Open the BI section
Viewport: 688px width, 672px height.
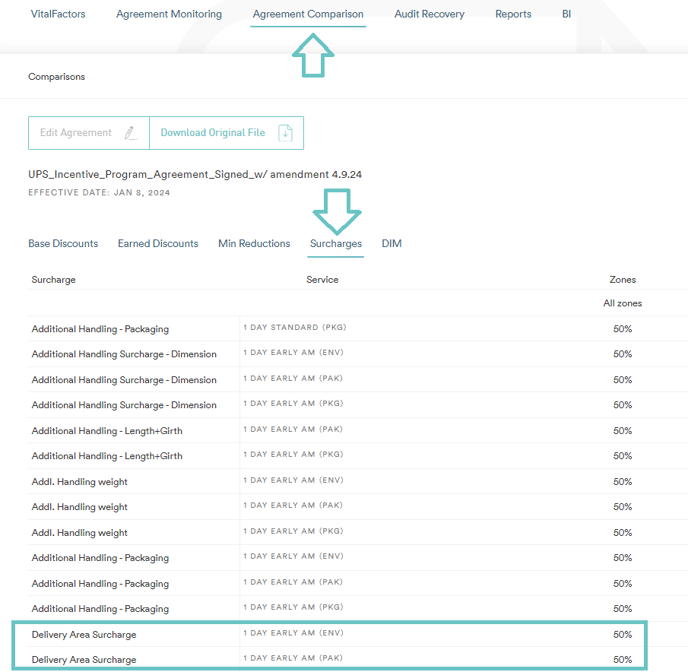pyautogui.click(x=566, y=14)
